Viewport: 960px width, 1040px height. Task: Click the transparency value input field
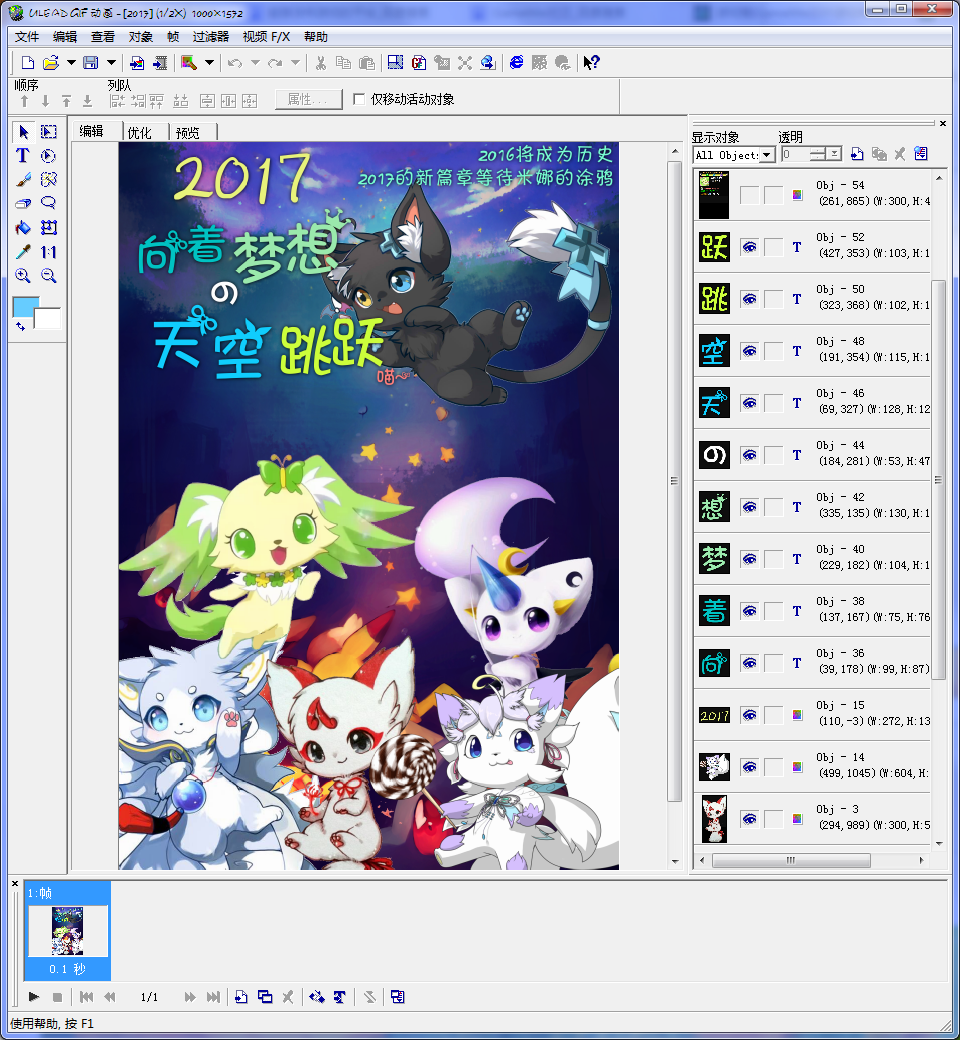tap(795, 155)
